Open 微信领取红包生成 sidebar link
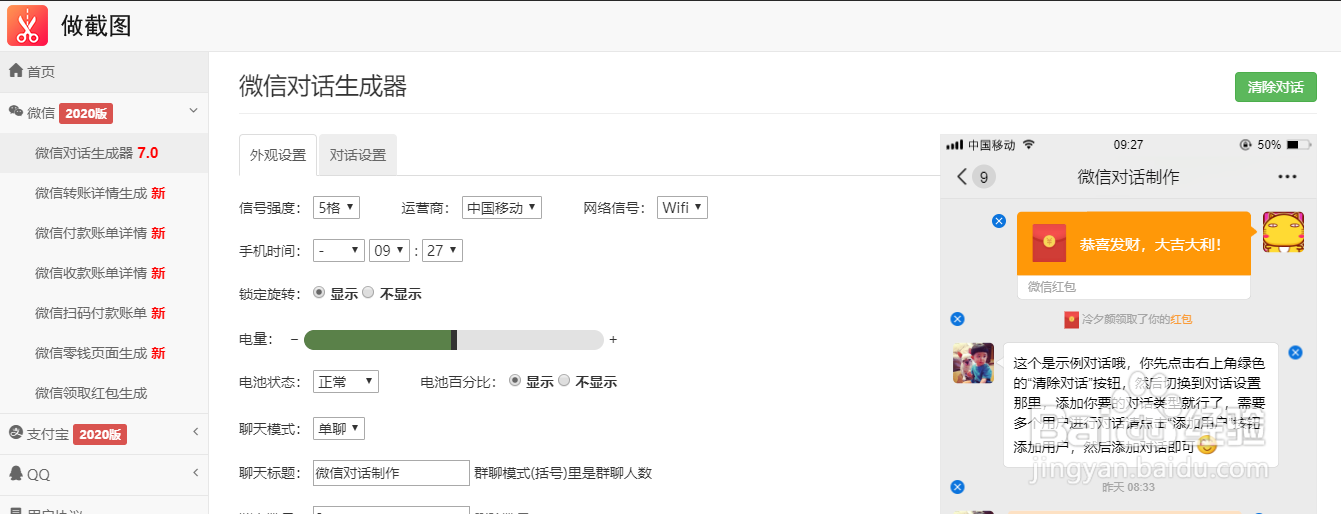 90,393
